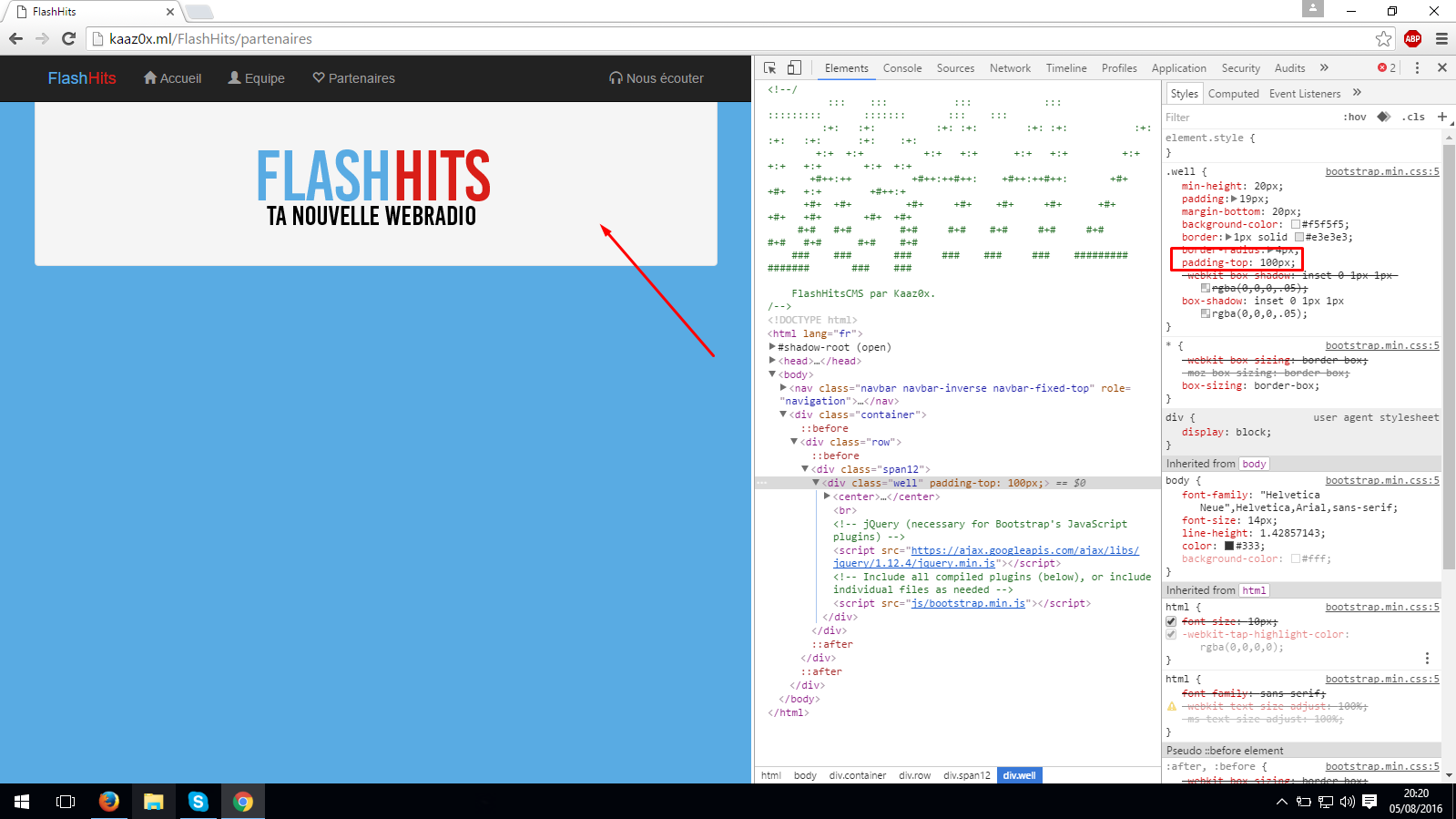Expand the center element node
1456x819 pixels.
pyautogui.click(x=827, y=497)
